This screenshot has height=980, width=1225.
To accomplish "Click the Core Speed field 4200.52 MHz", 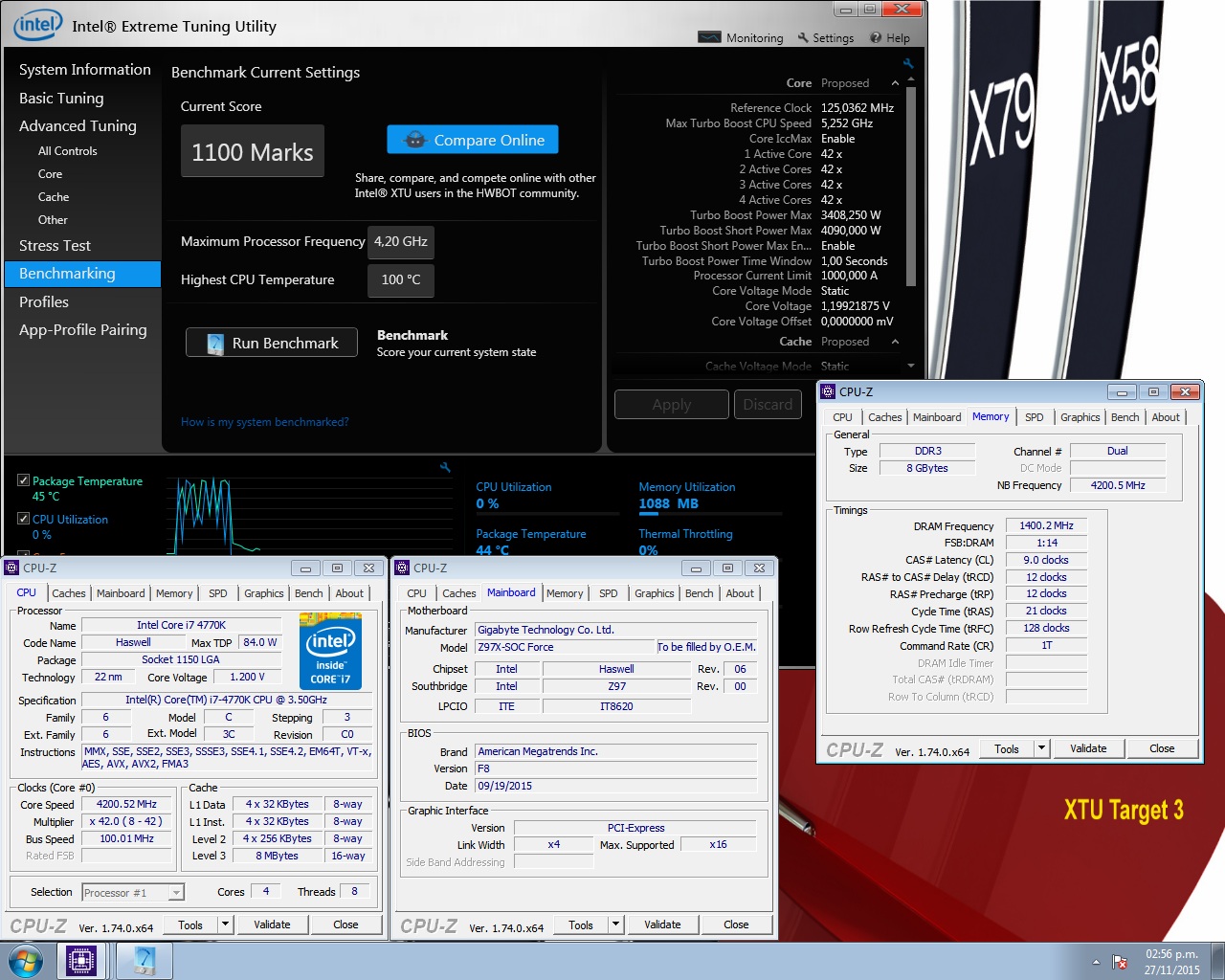I will point(126,804).
